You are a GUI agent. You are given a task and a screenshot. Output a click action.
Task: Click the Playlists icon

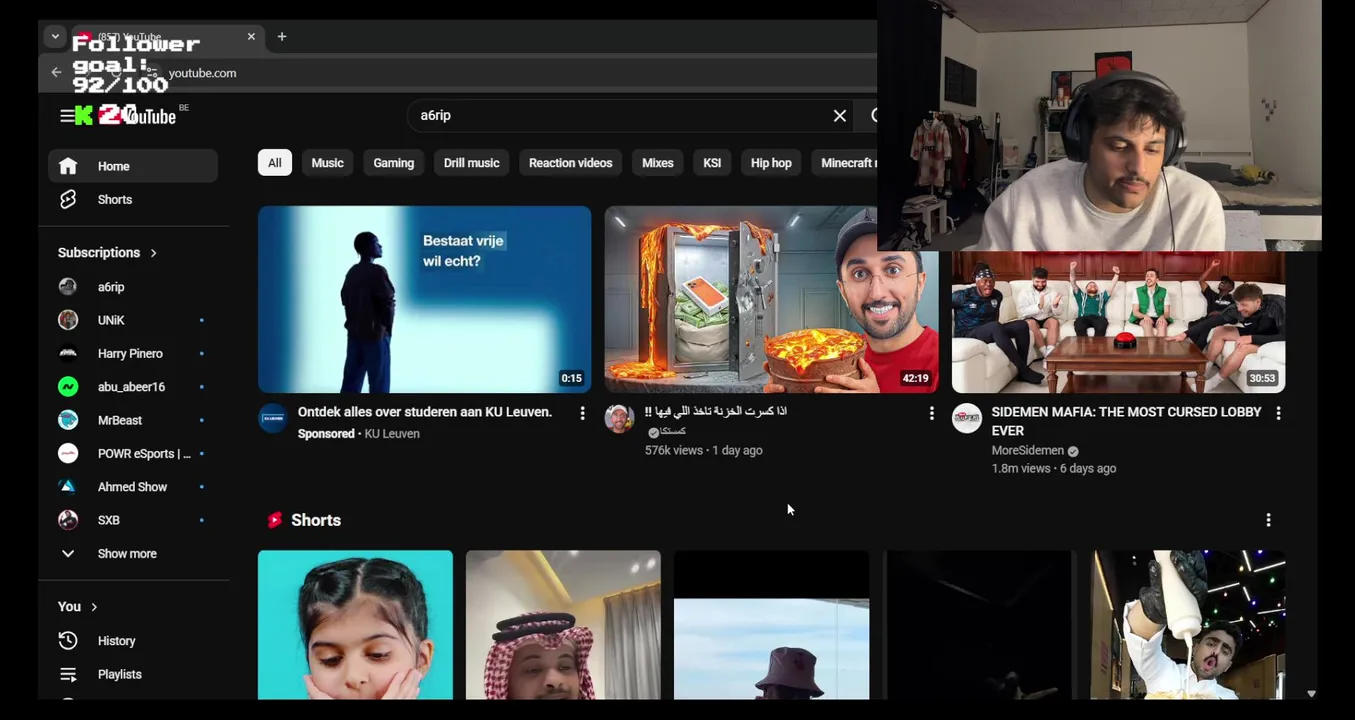[68, 674]
